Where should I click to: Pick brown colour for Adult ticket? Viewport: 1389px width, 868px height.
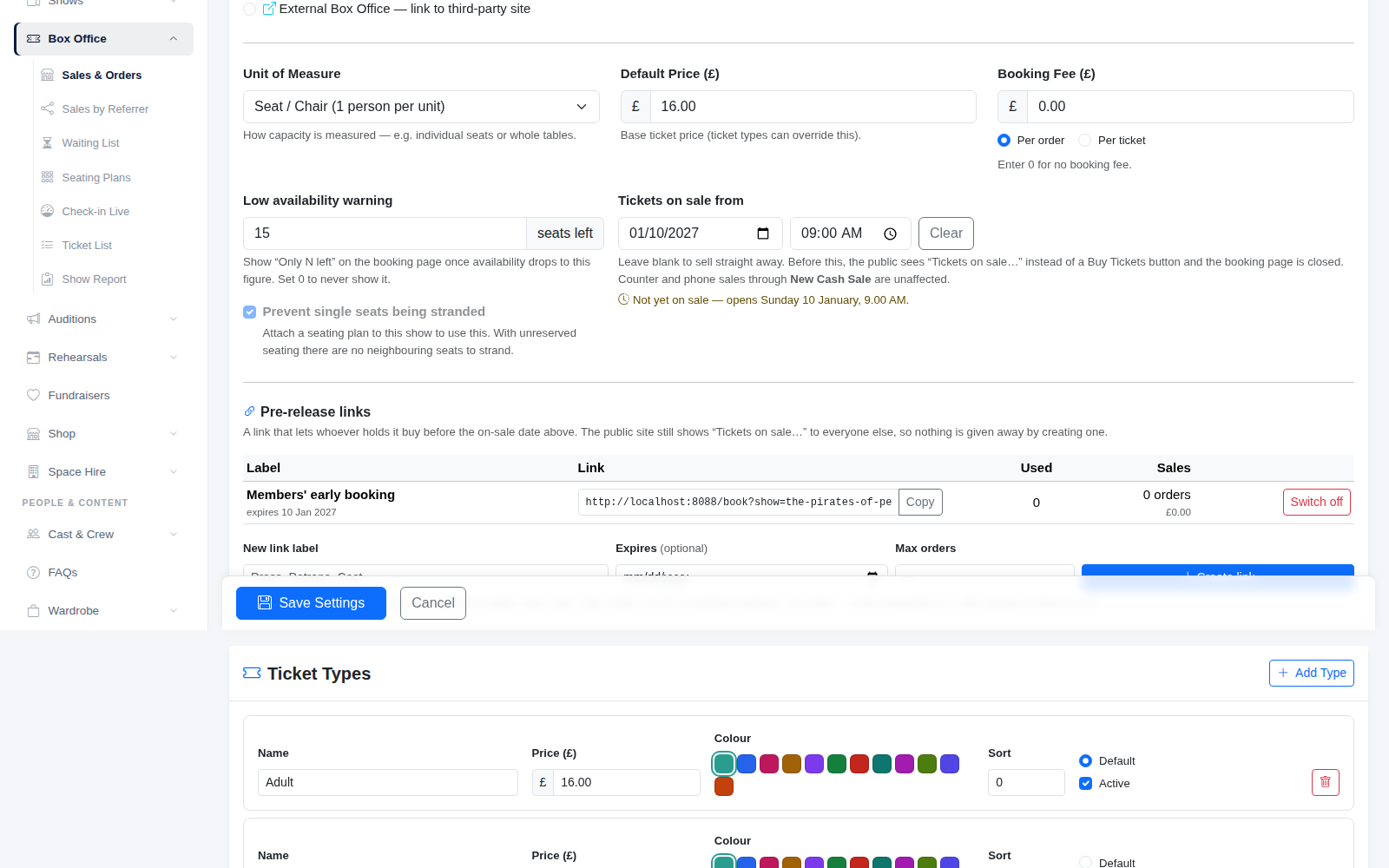(x=792, y=764)
